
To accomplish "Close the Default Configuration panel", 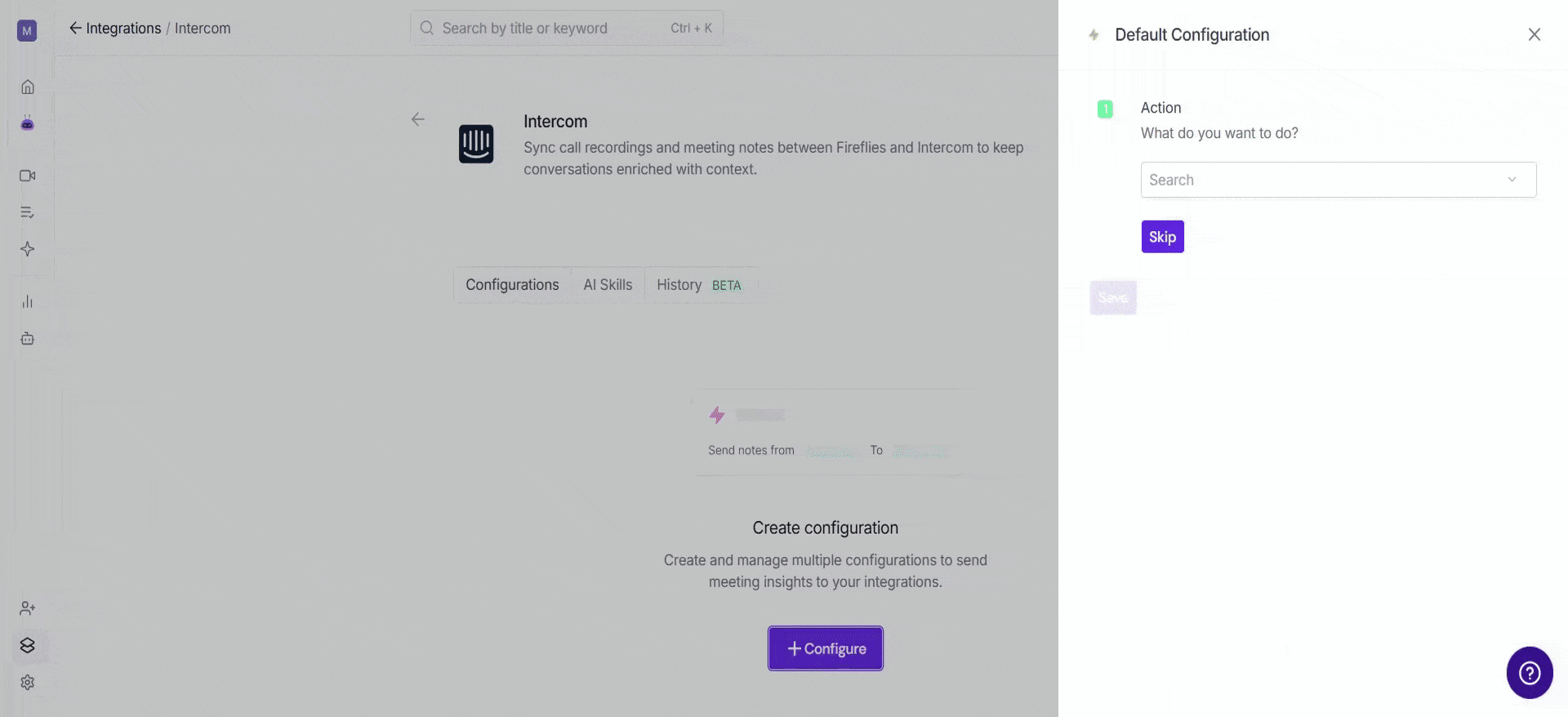I will click(x=1535, y=34).
